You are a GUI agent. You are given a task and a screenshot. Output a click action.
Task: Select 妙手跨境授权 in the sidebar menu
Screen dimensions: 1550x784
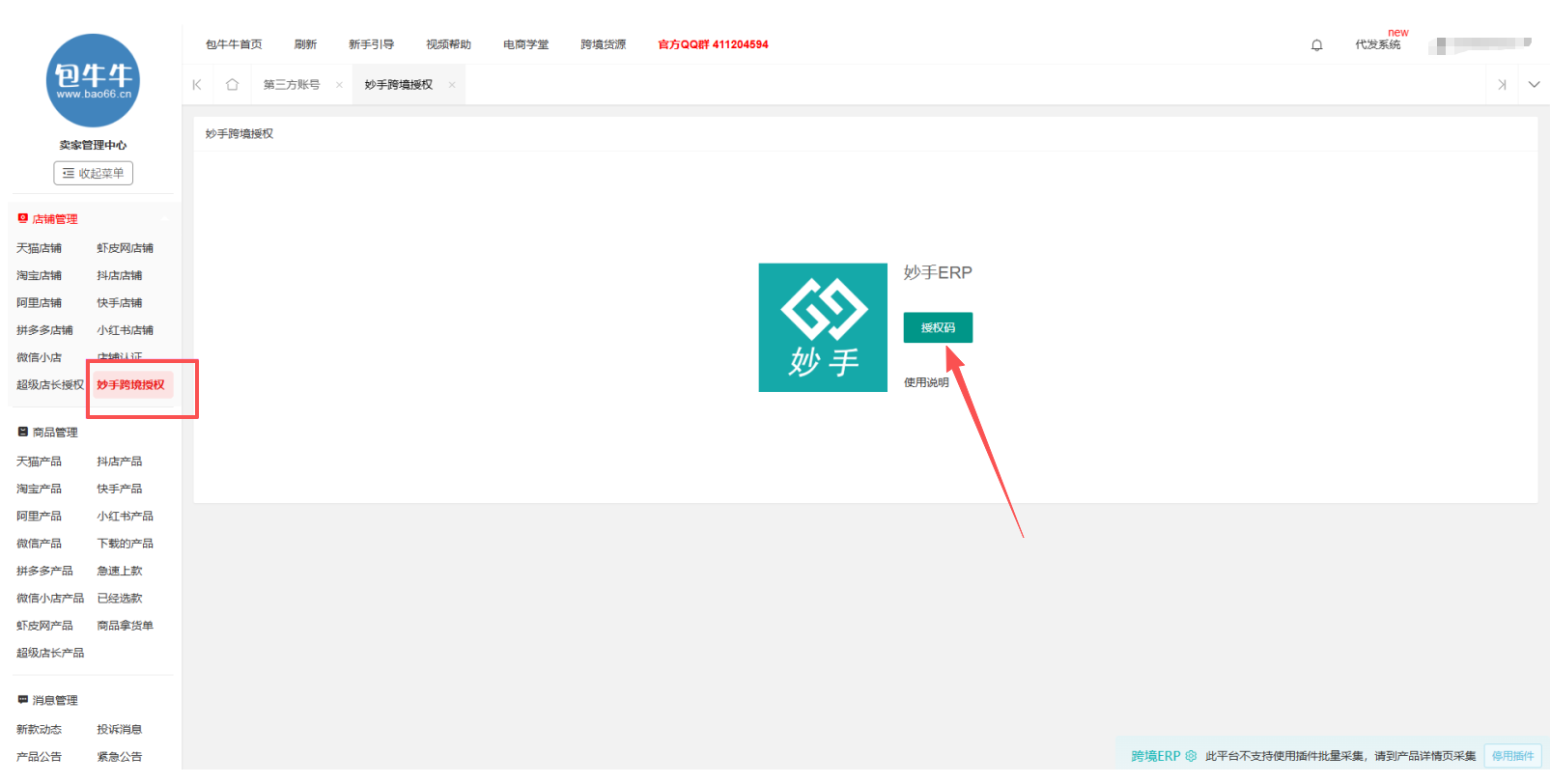pos(130,384)
